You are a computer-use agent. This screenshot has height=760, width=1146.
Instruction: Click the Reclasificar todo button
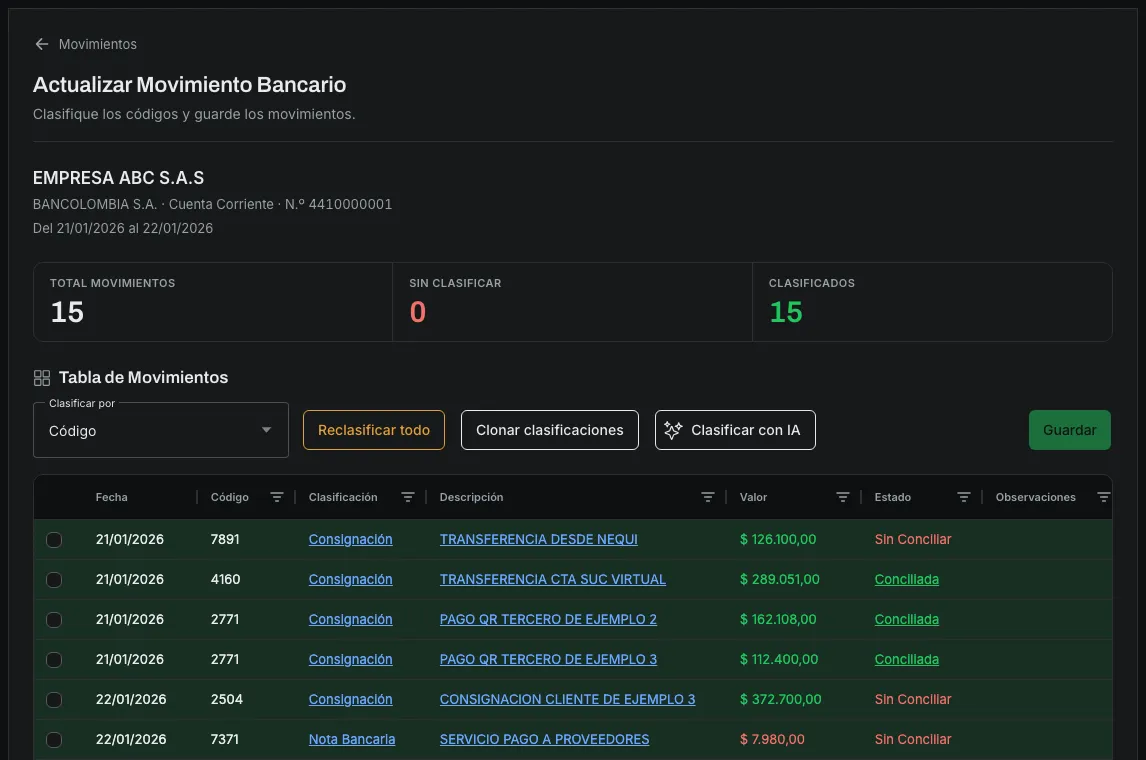373,430
